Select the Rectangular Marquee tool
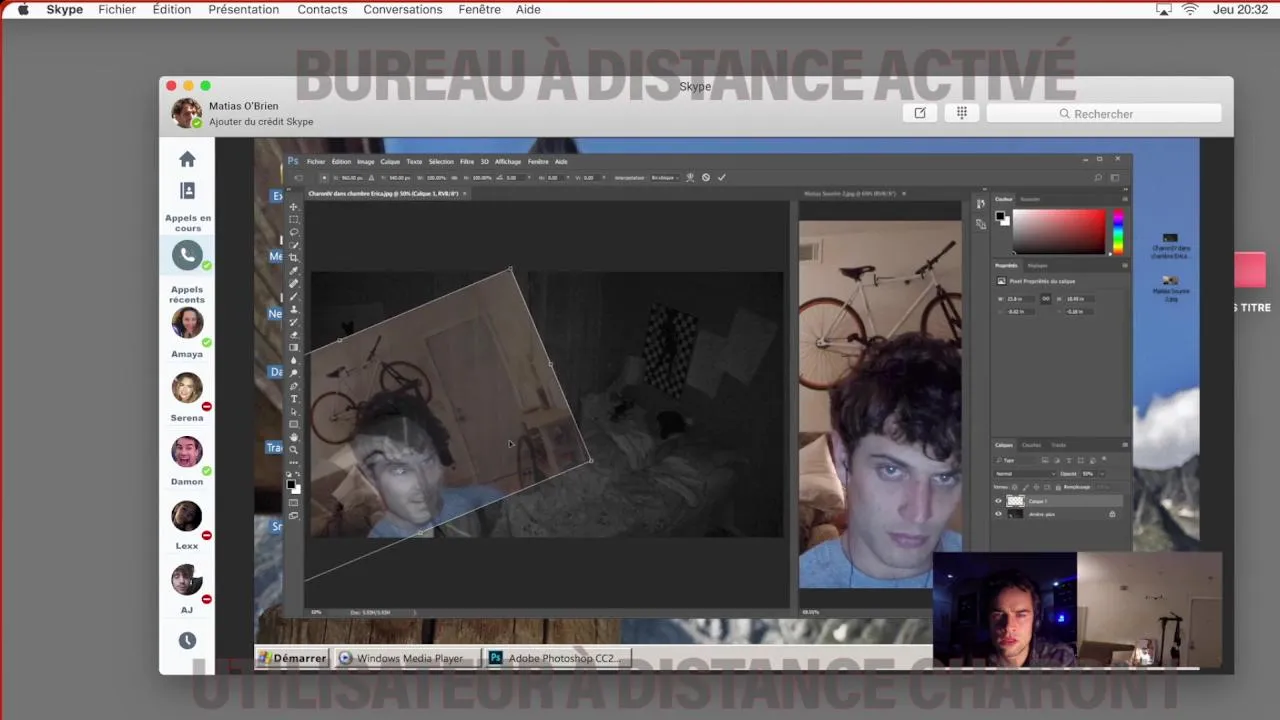The image size is (1280, 720). (294, 219)
